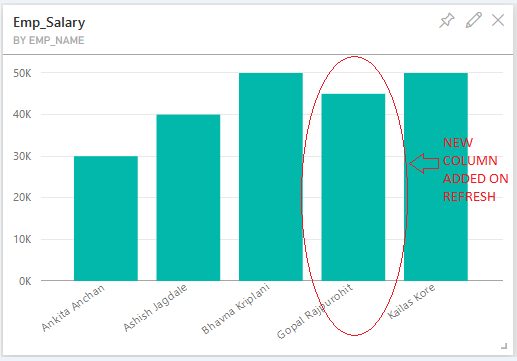Screen dimensions: 517x361
Task: Close the Emp_Salary tile
Action: 498,20
